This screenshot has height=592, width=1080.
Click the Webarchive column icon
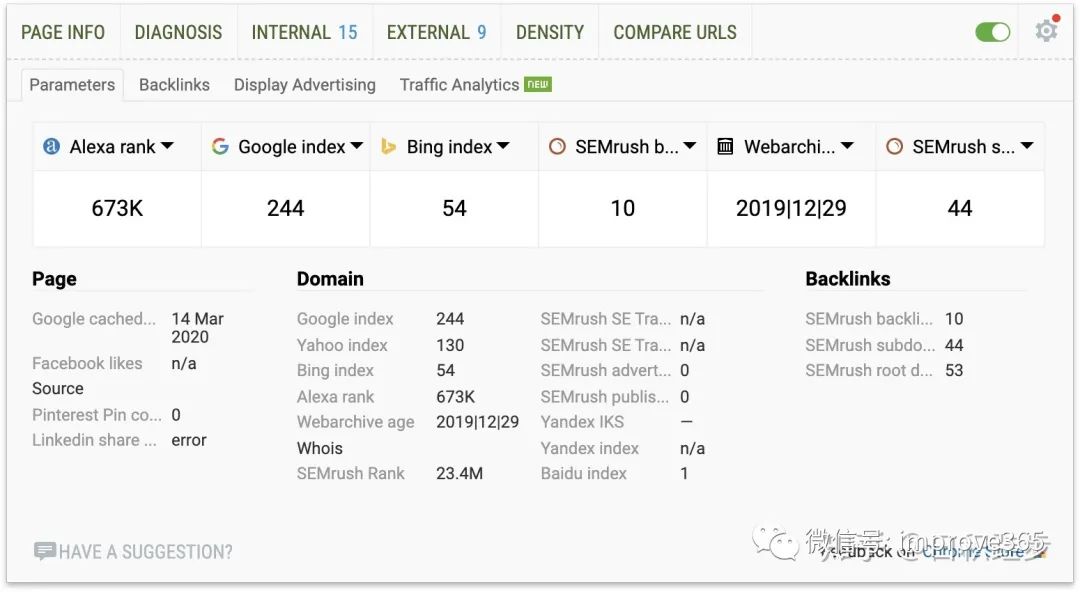pyautogui.click(x=725, y=146)
